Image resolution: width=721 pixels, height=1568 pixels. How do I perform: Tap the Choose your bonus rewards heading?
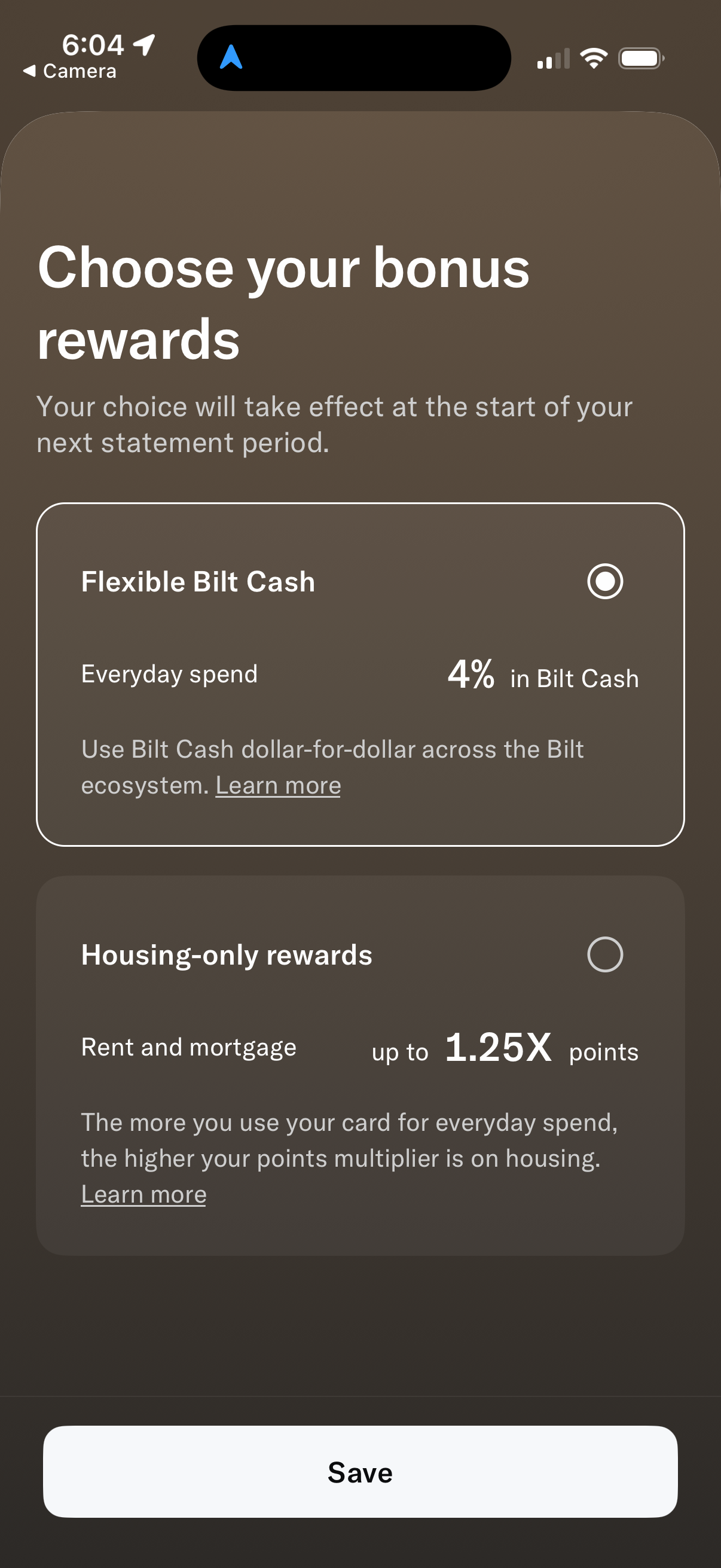coord(283,303)
